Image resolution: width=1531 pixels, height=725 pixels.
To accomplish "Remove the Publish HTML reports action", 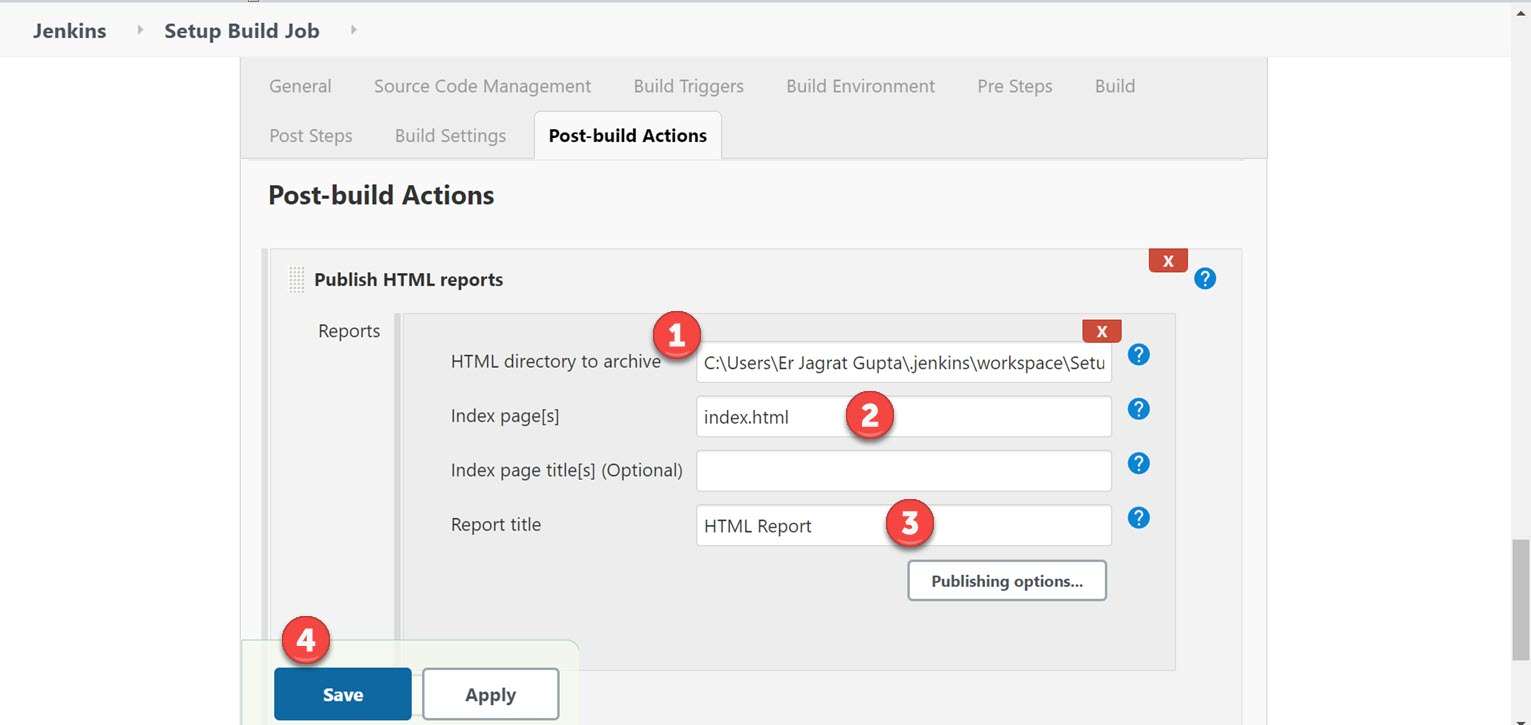I will click(1168, 260).
